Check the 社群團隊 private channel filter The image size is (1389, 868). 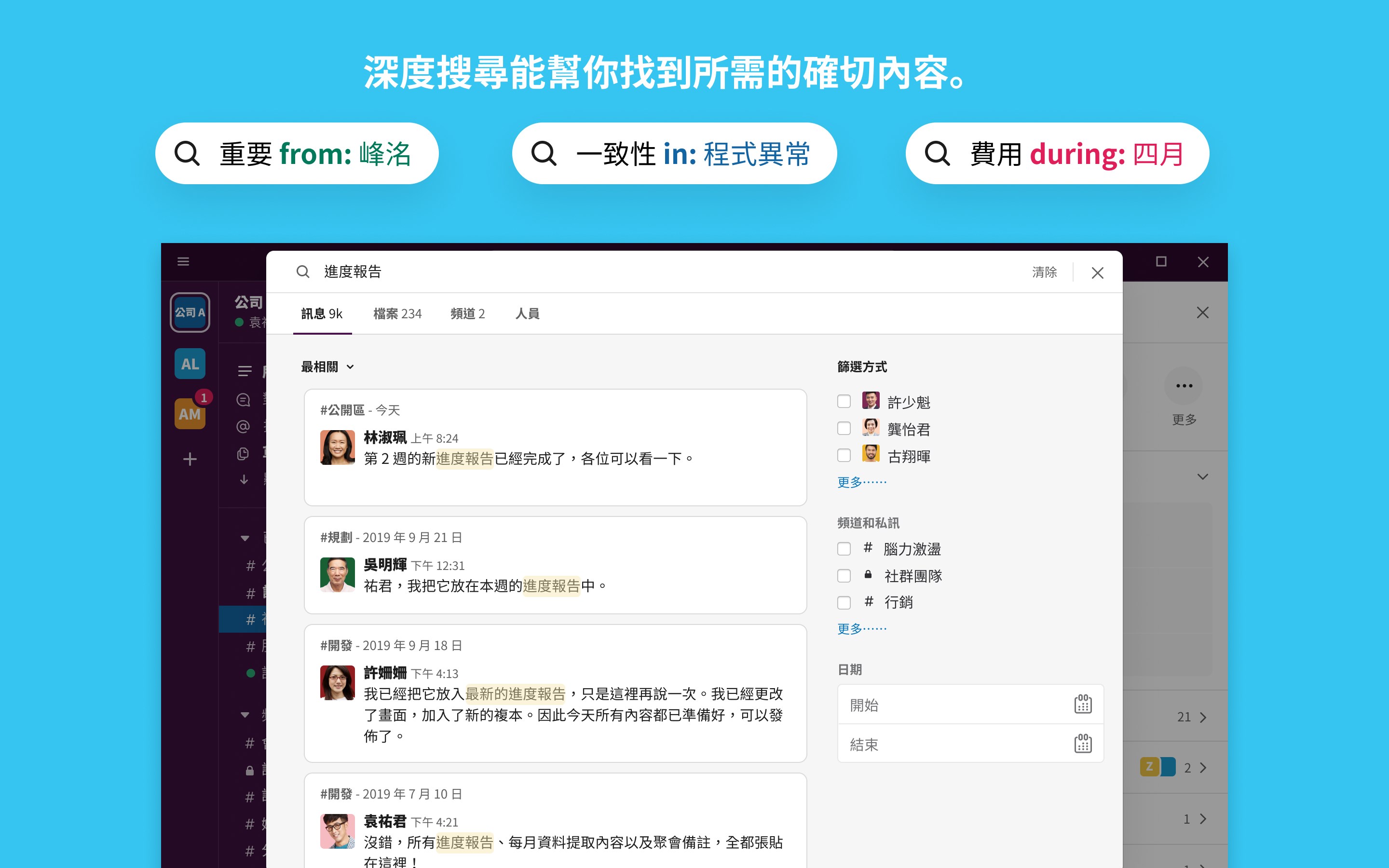click(x=844, y=576)
